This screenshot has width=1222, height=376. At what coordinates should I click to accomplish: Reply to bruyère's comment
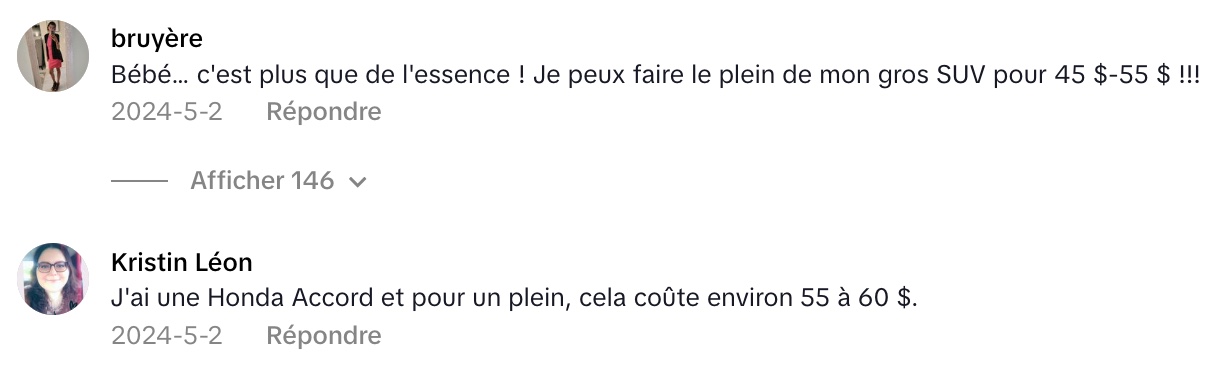[x=323, y=111]
